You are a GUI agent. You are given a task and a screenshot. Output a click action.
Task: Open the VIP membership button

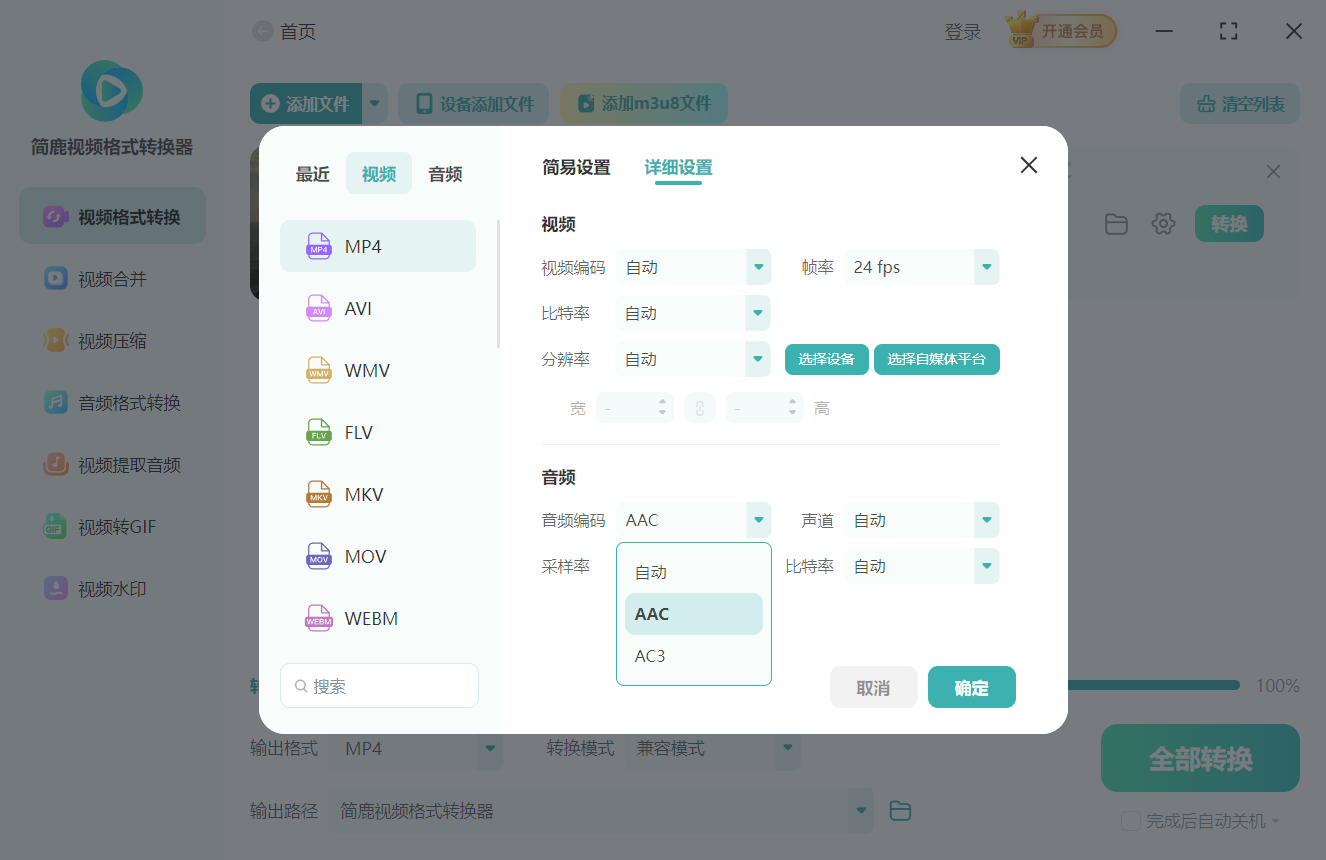point(1061,31)
